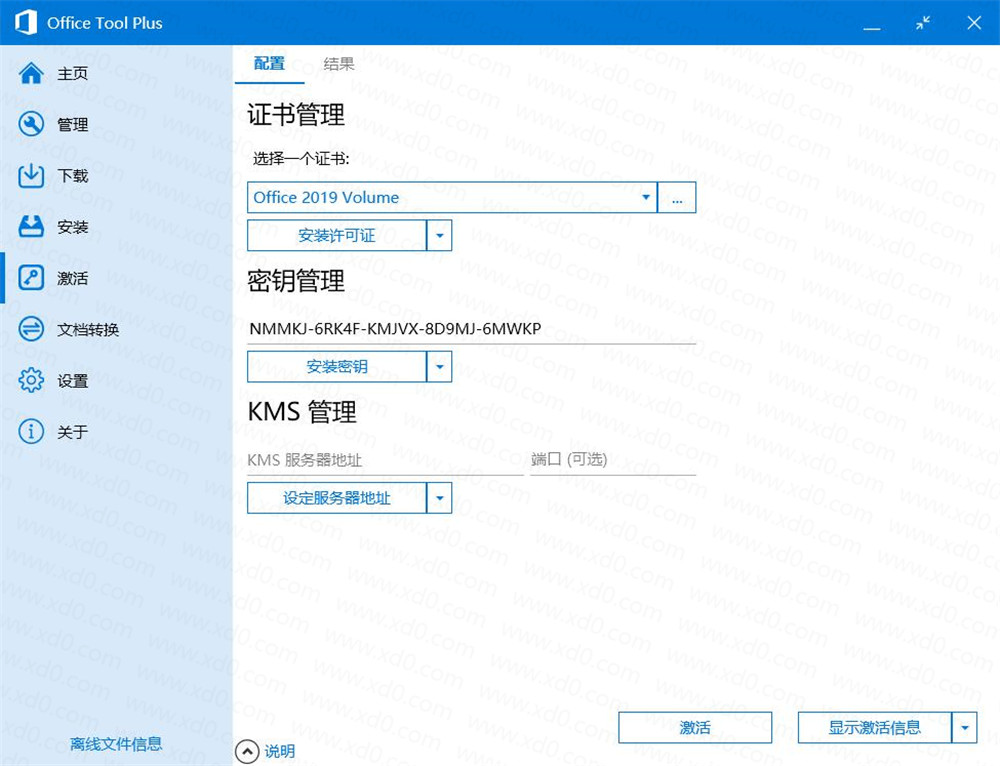1000x766 pixels.
Task: Click the swap arrows icon beside 文档转换
Action: pos(31,329)
